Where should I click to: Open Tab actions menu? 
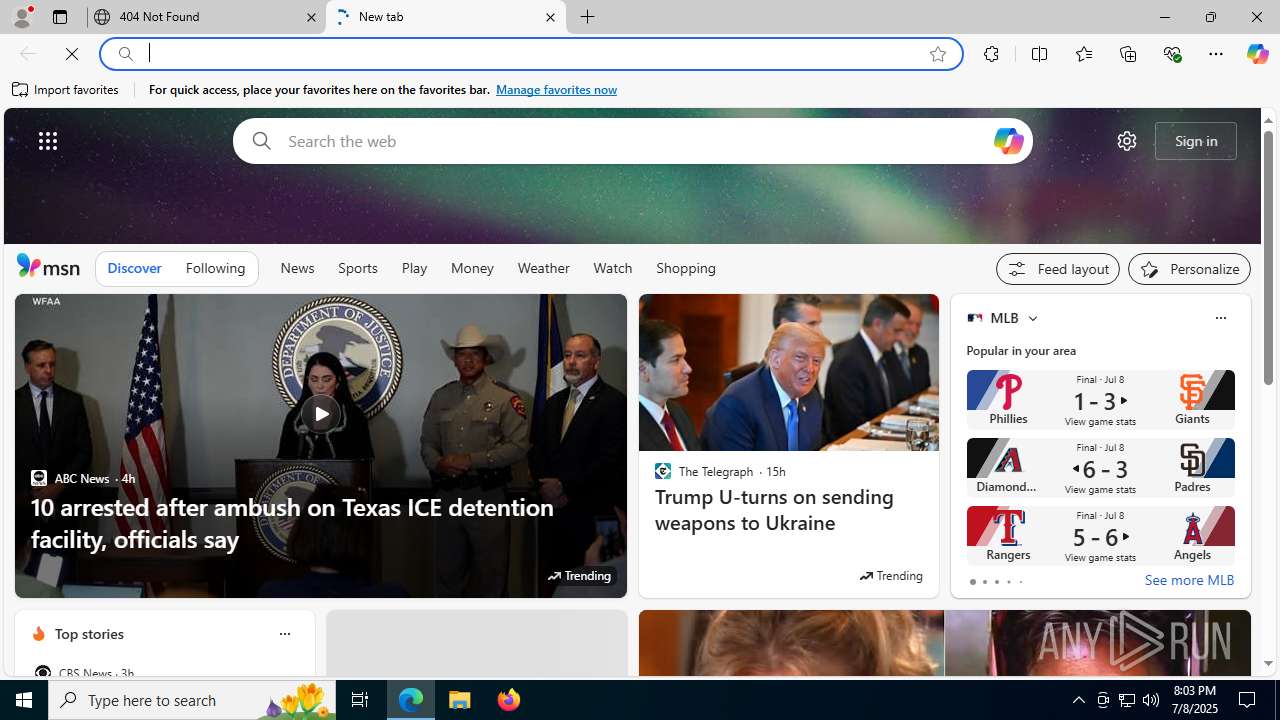(59, 17)
